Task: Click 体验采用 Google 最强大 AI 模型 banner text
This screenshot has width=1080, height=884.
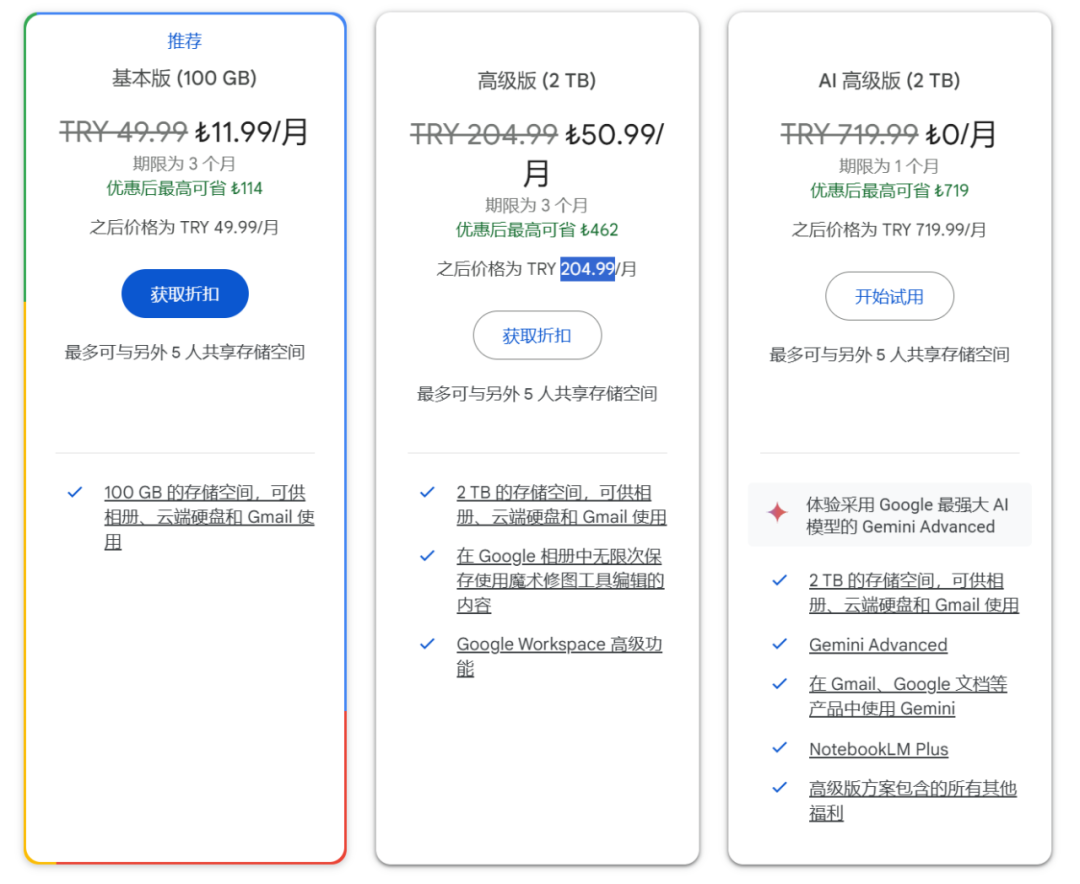Action: [907, 515]
